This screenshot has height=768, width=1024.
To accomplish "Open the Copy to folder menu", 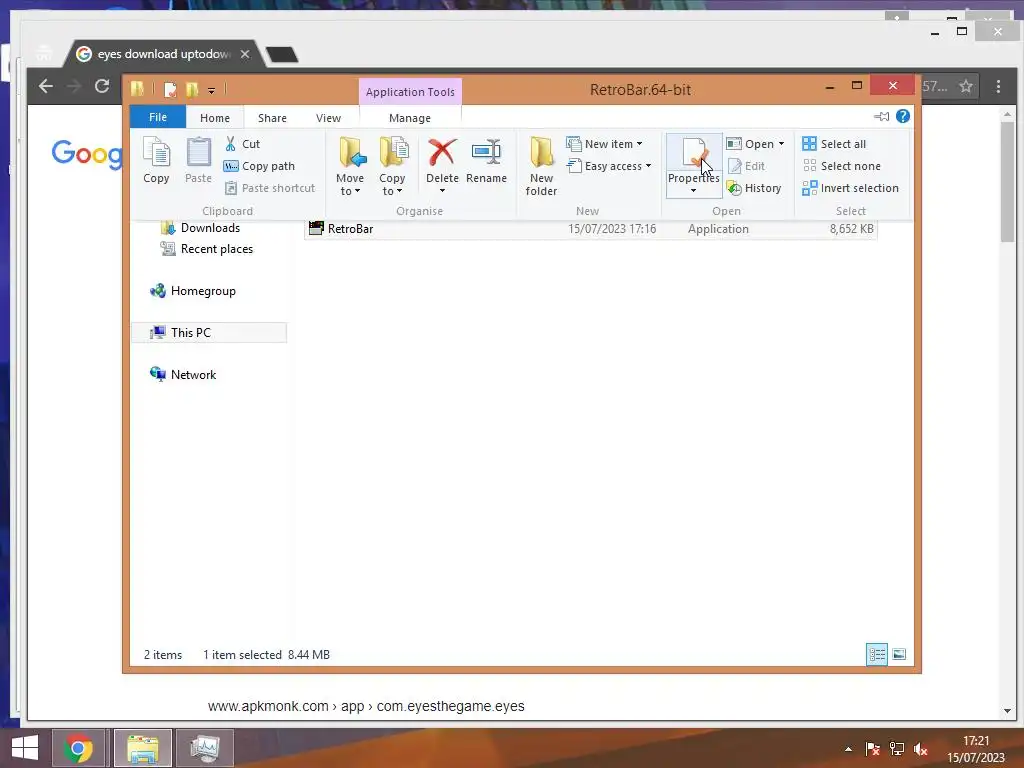I will pyautogui.click(x=392, y=167).
